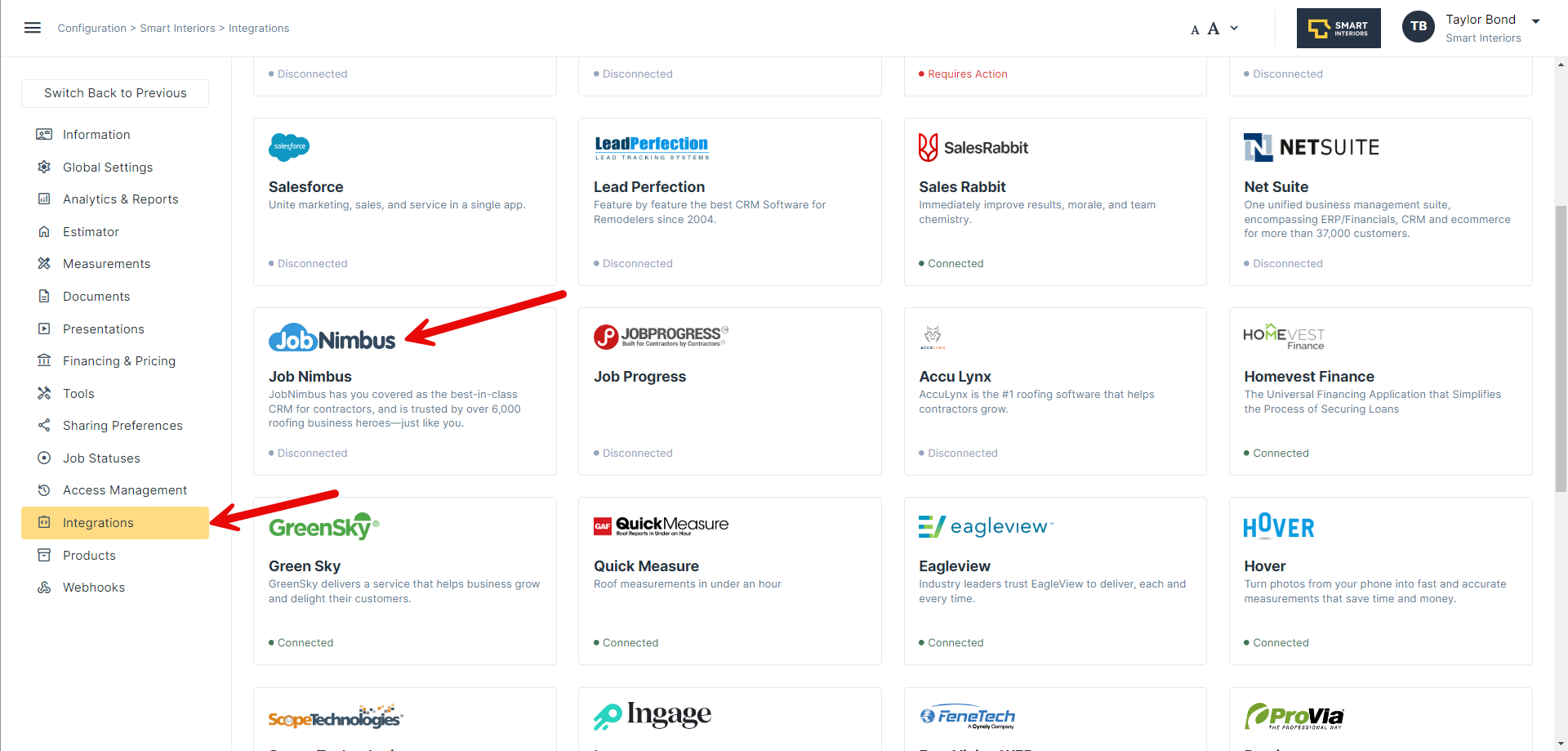Select the smaller font size A

click(1195, 30)
